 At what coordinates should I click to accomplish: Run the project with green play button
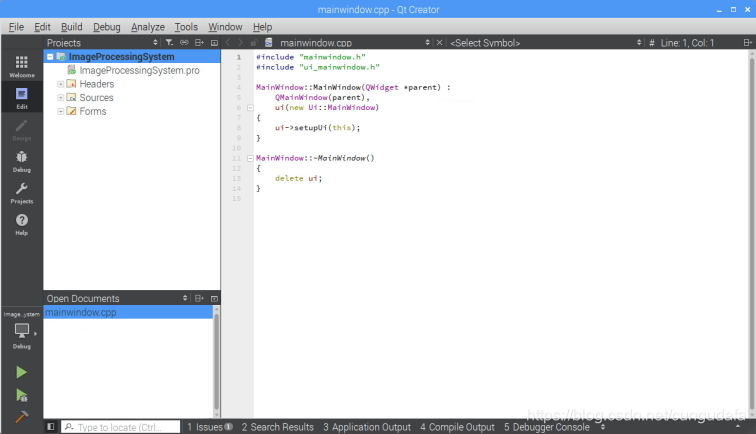(21, 372)
